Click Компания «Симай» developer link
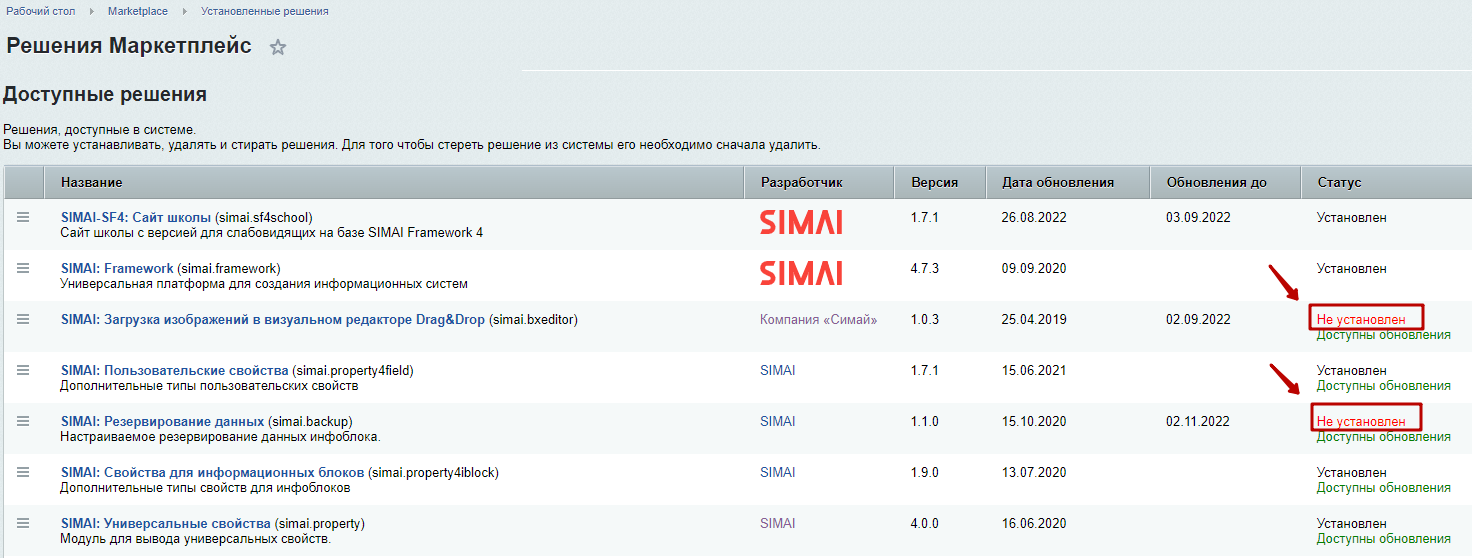 [818, 320]
